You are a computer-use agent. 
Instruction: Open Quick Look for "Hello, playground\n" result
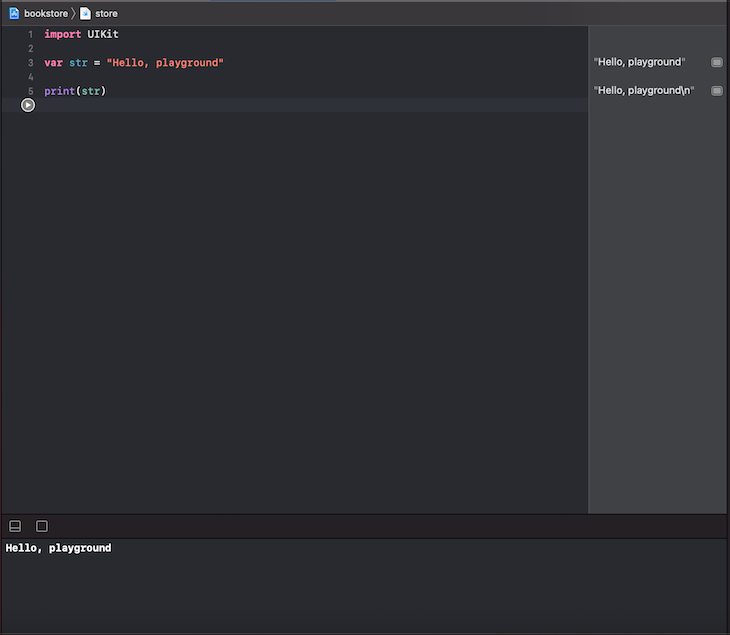[x=716, y=90]
